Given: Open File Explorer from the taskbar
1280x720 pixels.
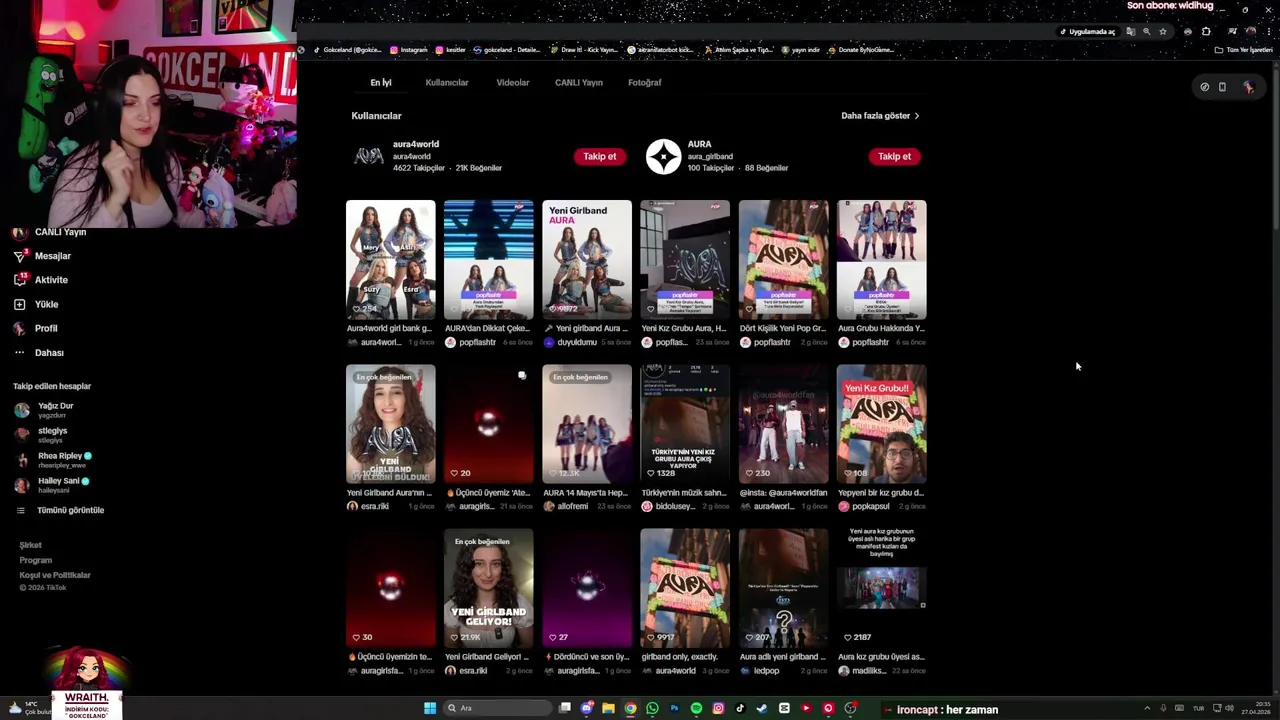Looking at the screenshot, I should click(x=608, y=708).
